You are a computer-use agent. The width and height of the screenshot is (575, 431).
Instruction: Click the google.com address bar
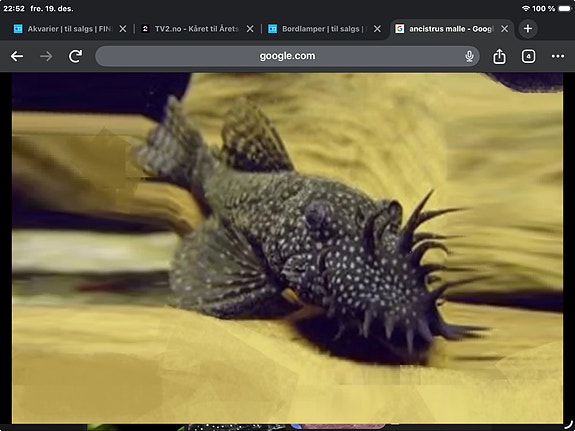pos(287,56)
